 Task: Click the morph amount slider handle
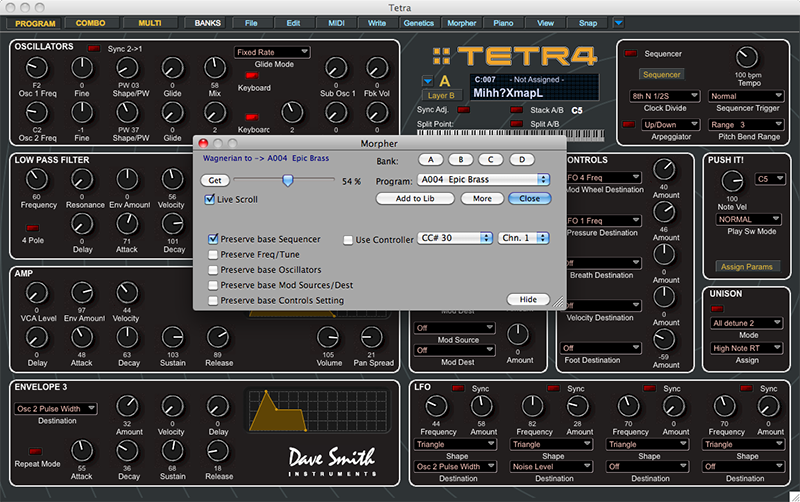287,180
